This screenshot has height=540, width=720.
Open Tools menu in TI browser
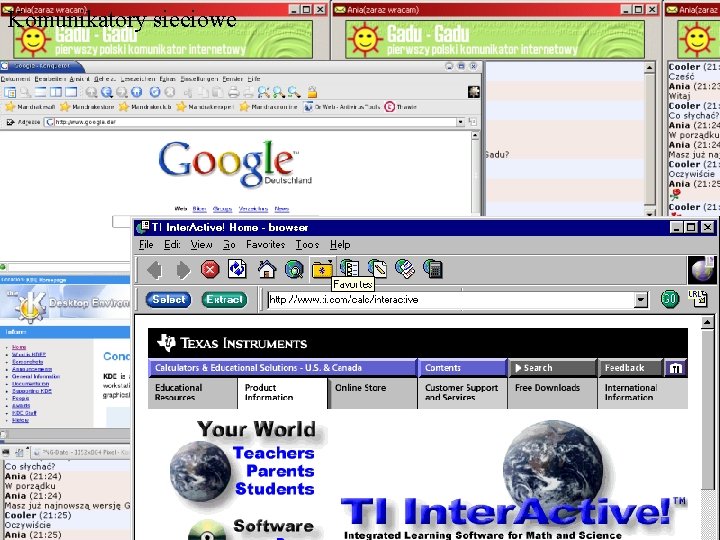click(x=307, y=245)
